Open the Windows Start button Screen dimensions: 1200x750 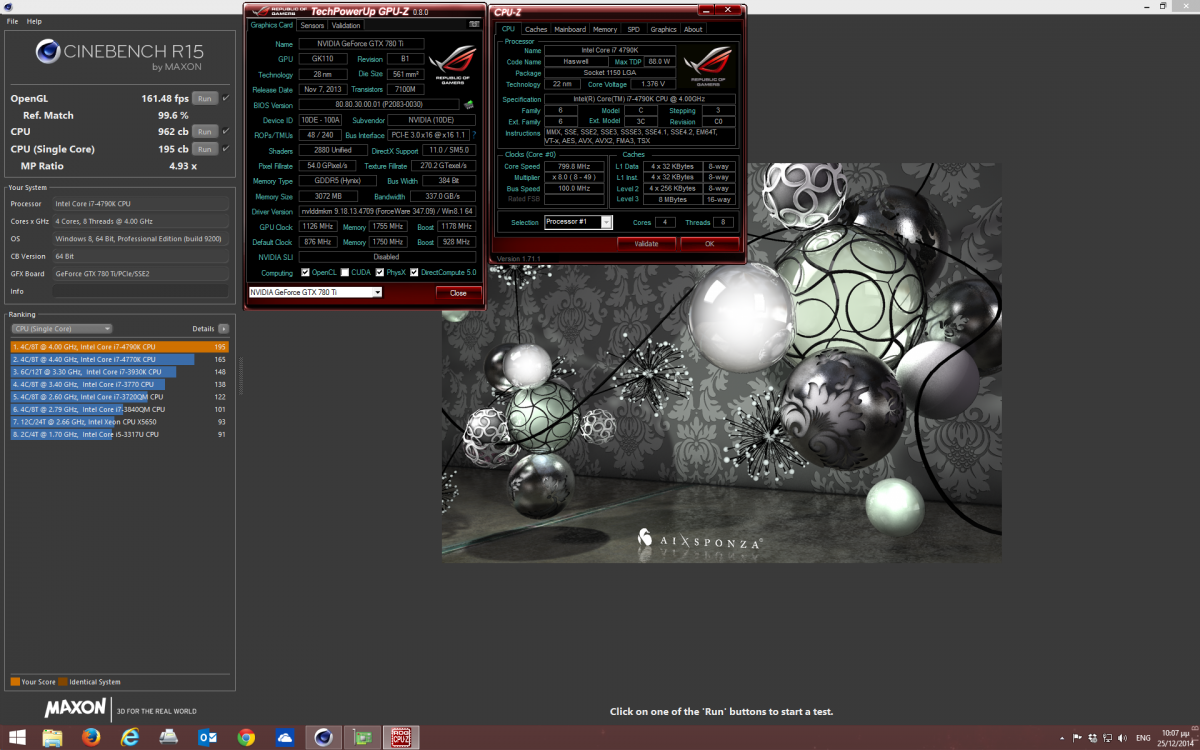19,738
